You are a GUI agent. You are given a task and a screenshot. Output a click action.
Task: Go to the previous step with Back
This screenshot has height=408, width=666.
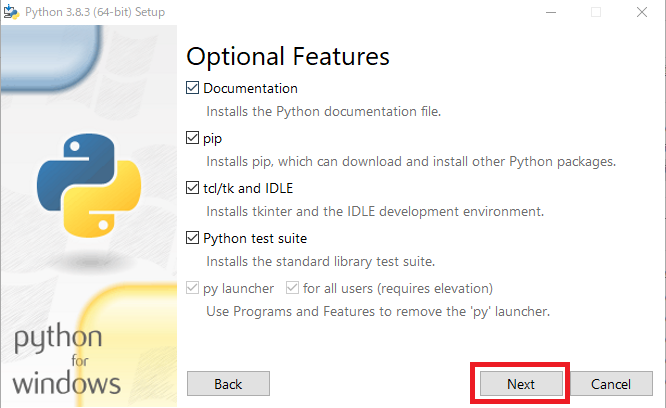pos(228,384)
